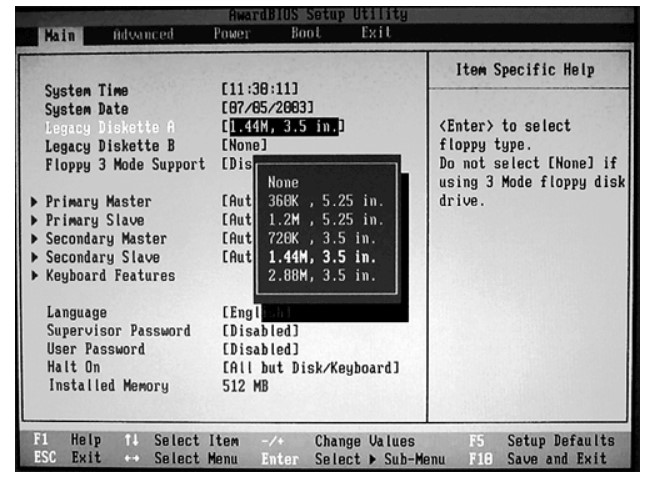This screenshot has height=491, width=656.
Task: Open the User Password Disabled value
Action: click(x=260, y=349)
